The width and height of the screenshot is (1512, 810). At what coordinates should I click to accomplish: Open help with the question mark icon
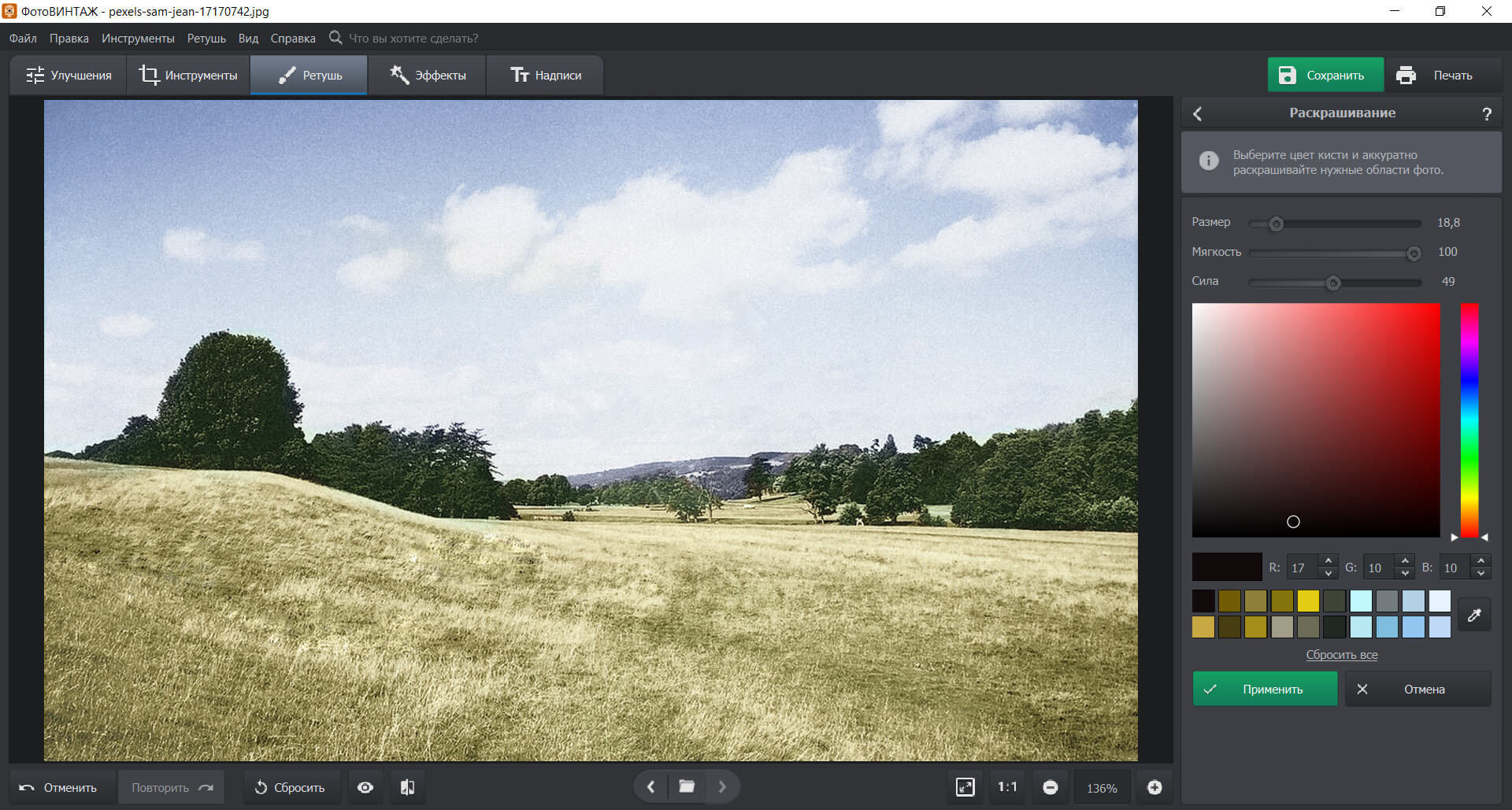coord(1487,114)
